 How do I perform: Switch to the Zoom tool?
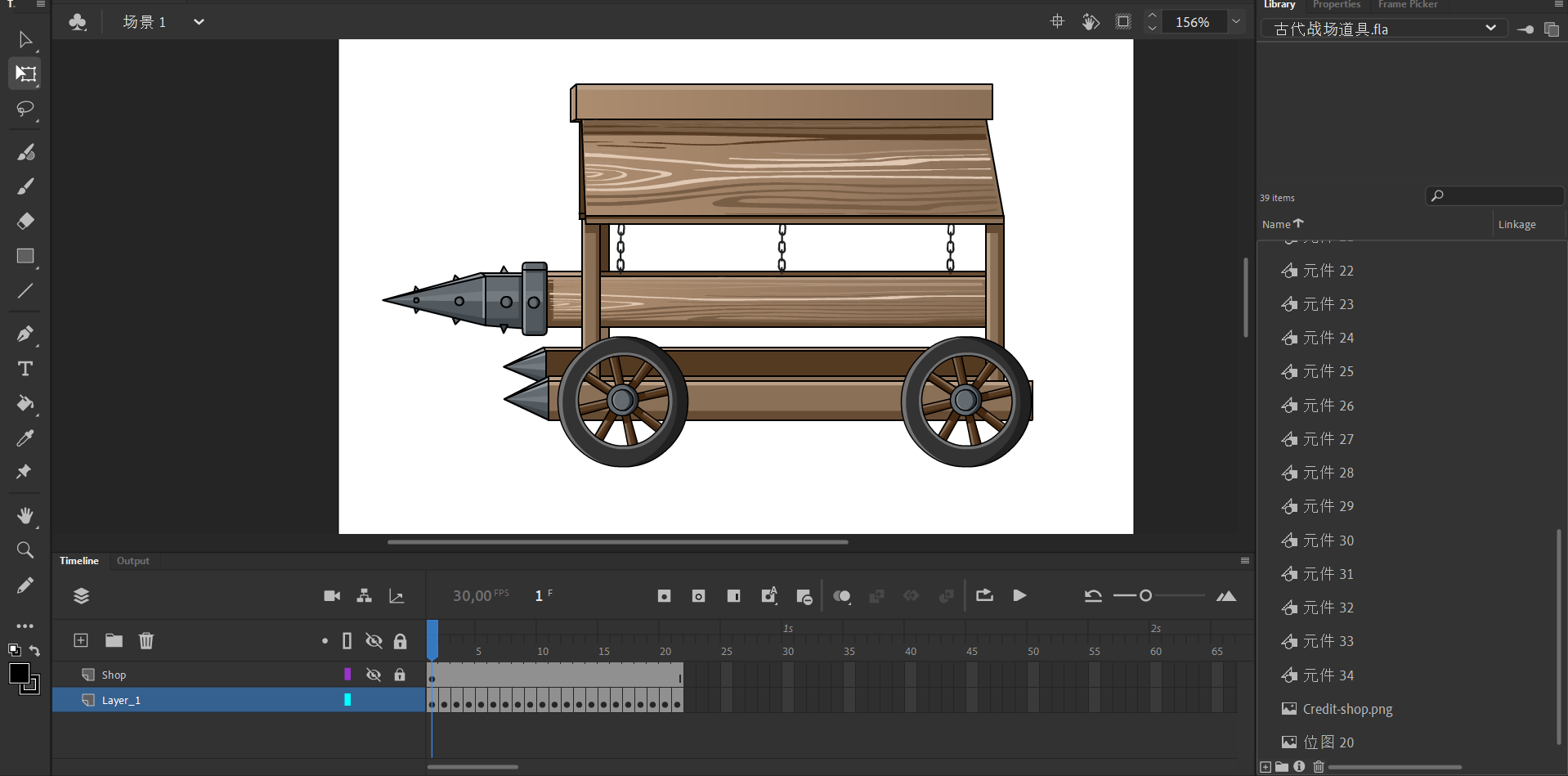[x=25, y=550]
